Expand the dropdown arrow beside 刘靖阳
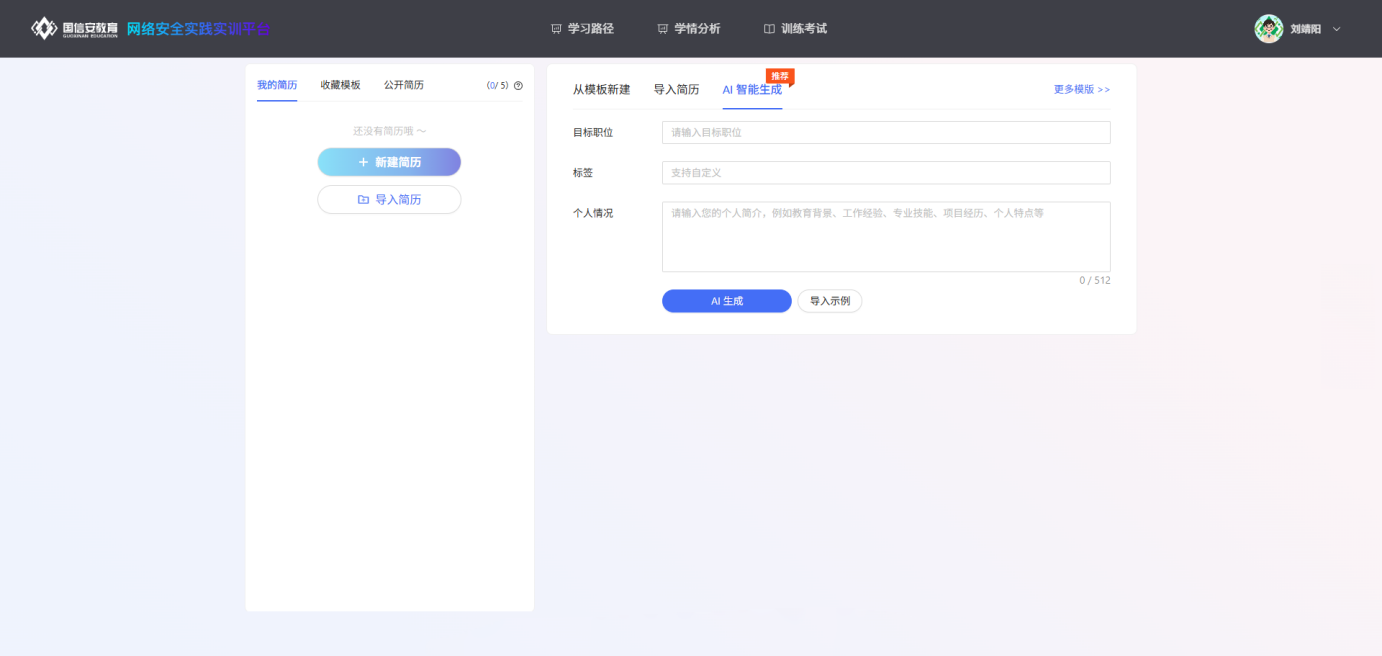Screen dimensions: 1382x656 pos(1337,29)
